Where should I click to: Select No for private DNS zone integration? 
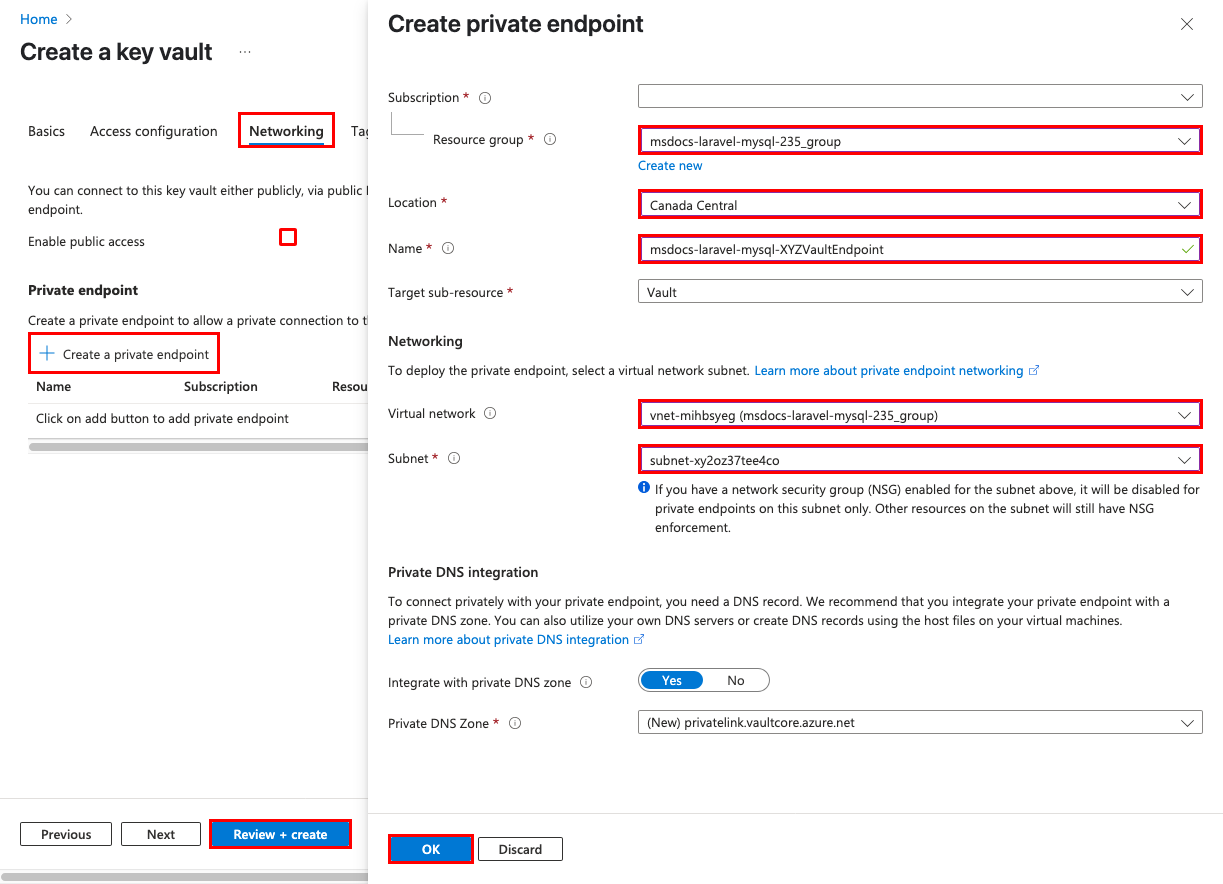[736, 681]
